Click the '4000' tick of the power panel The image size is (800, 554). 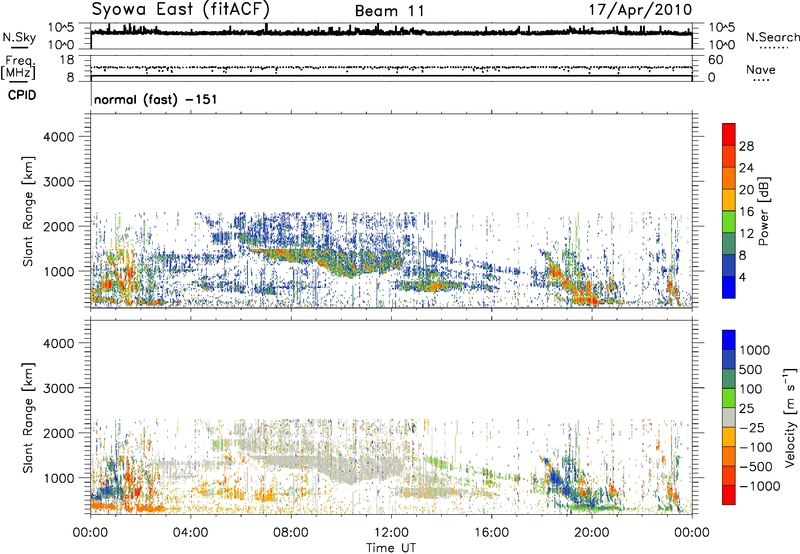(58, 137)
